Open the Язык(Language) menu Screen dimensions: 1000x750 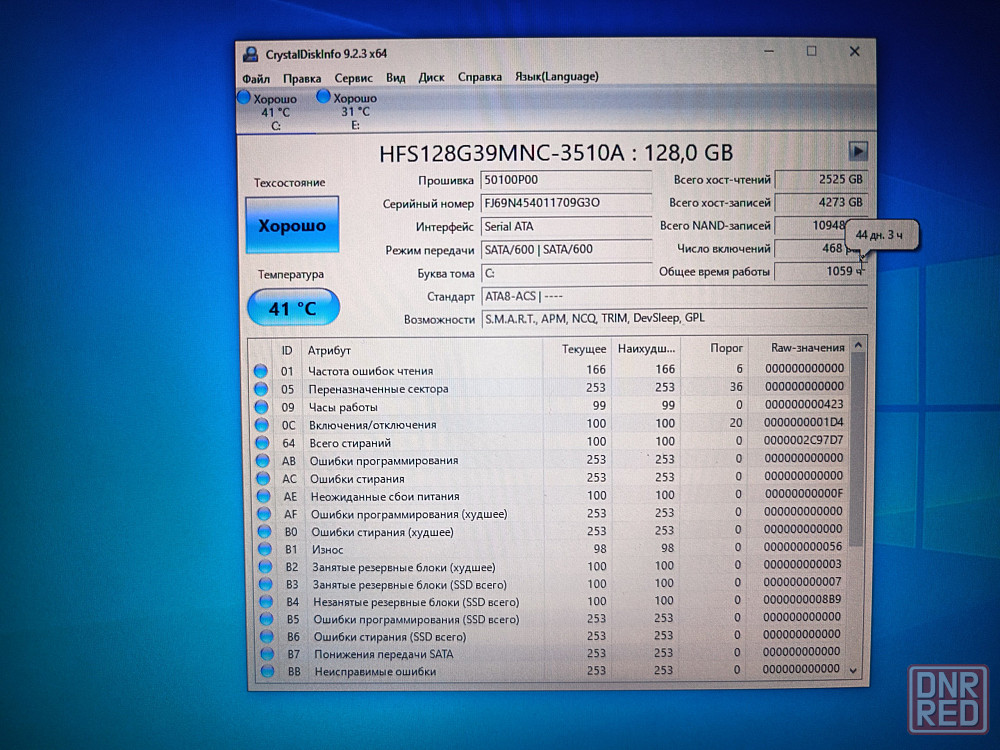tap(557, 77)
